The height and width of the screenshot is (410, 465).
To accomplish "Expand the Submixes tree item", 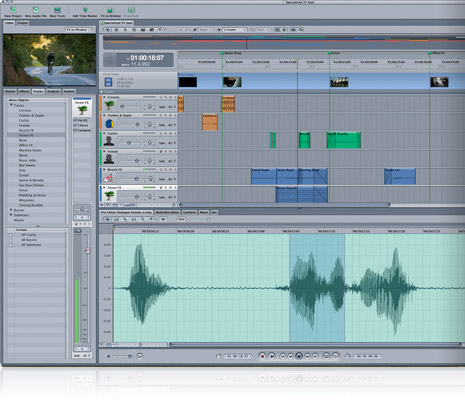I will click(11, 215).
